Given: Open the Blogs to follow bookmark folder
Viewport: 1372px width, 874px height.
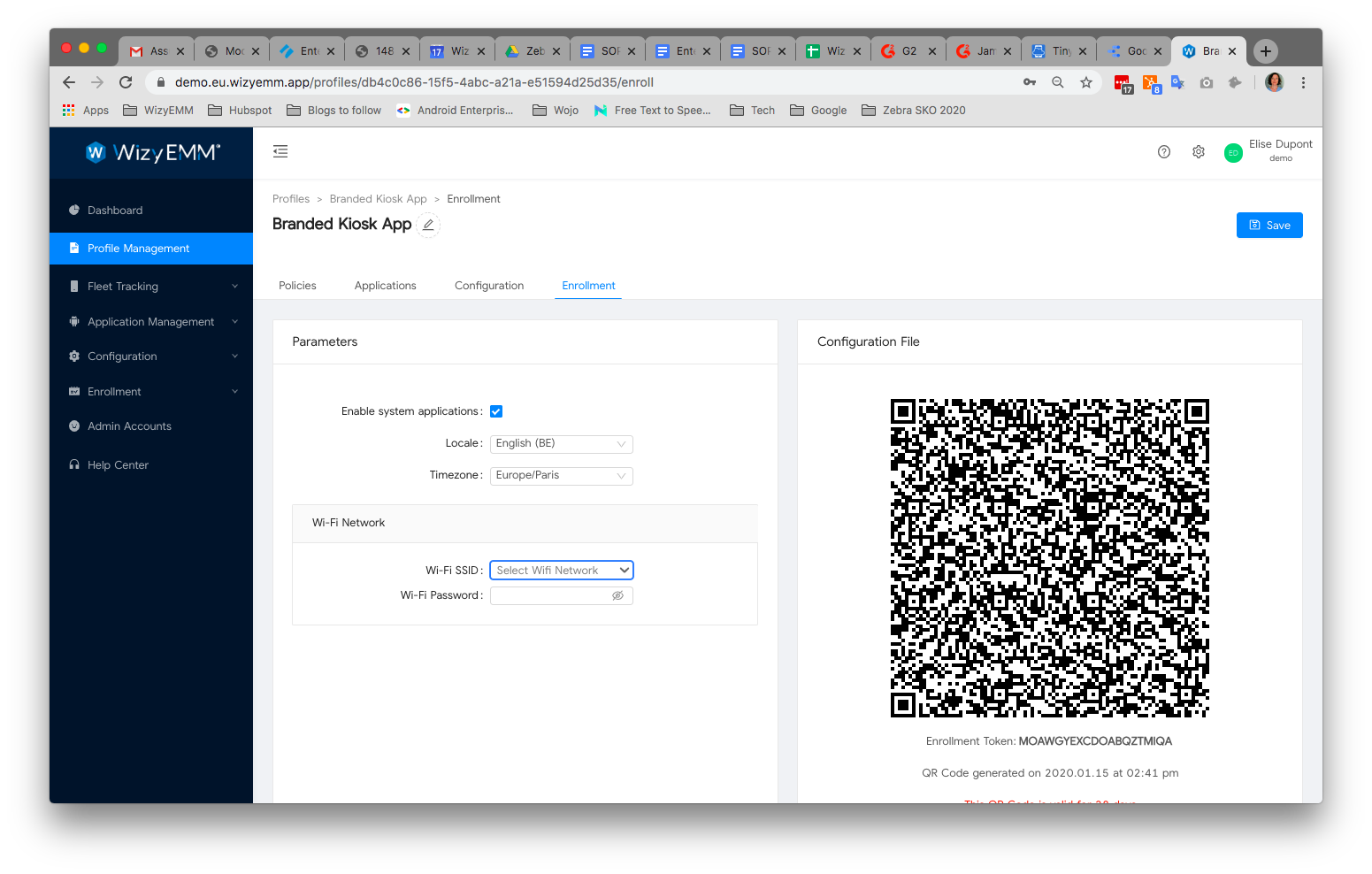Looking at the screenshot, I should pos(333,111).
